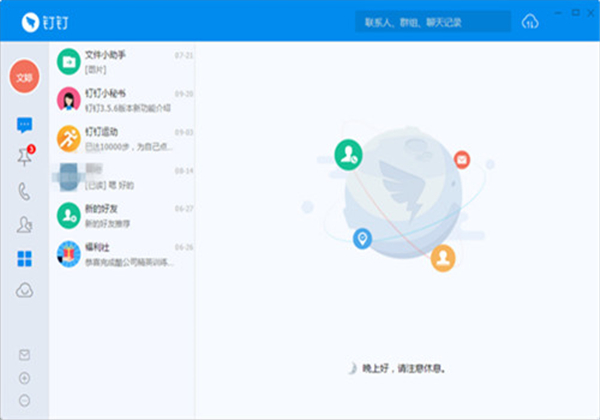Open the phone calls icon
The height and width of the screenshot is (420, 600).
point(24,191)
